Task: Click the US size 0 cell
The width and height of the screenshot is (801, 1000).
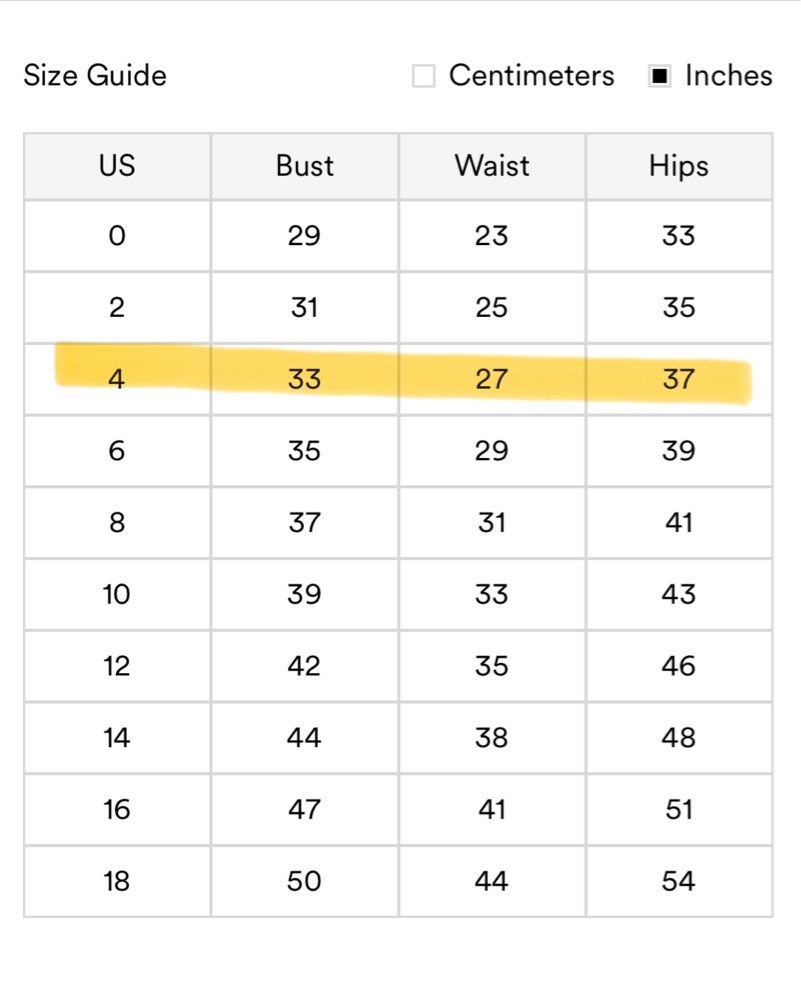Action: pyautogui.click(x=117, y=236)
